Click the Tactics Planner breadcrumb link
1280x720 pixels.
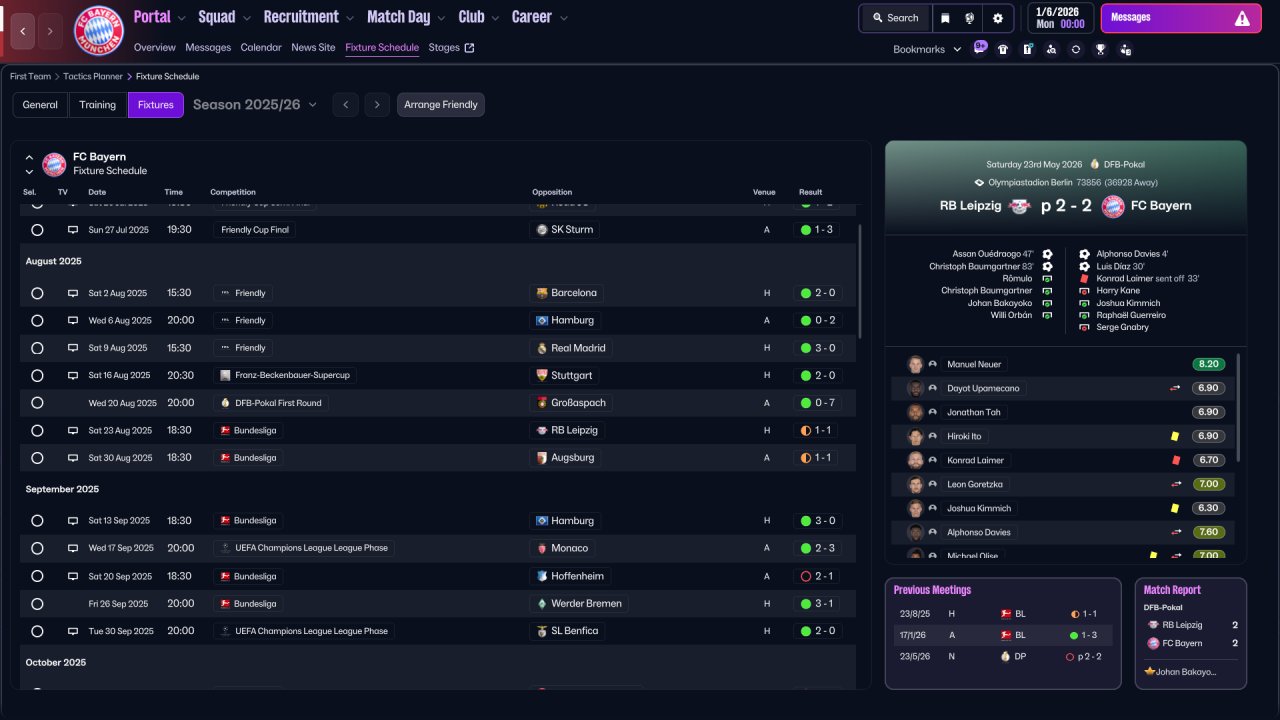pos(93,76)
